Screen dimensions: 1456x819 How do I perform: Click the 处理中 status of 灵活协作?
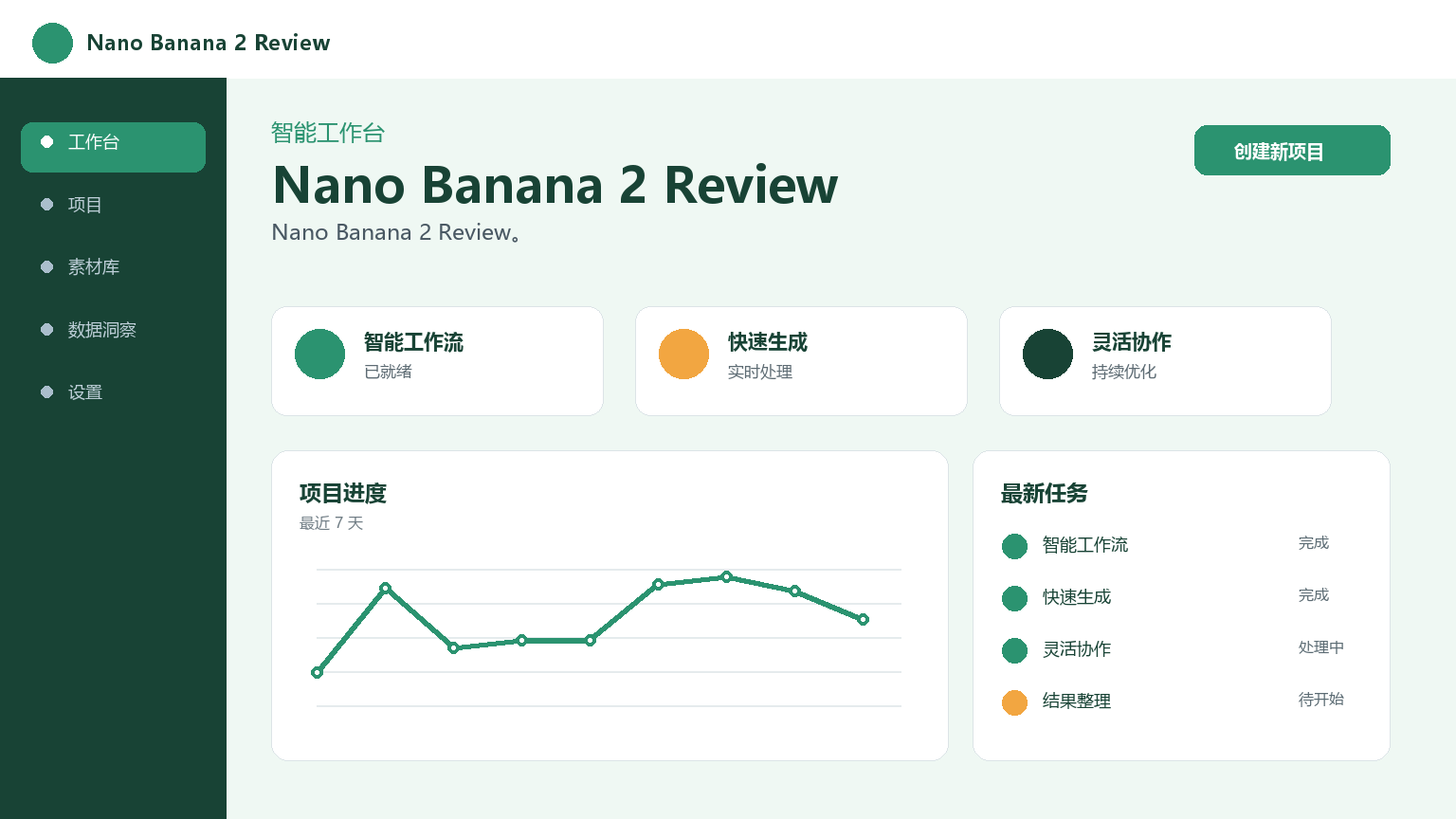pos(1320,647)
